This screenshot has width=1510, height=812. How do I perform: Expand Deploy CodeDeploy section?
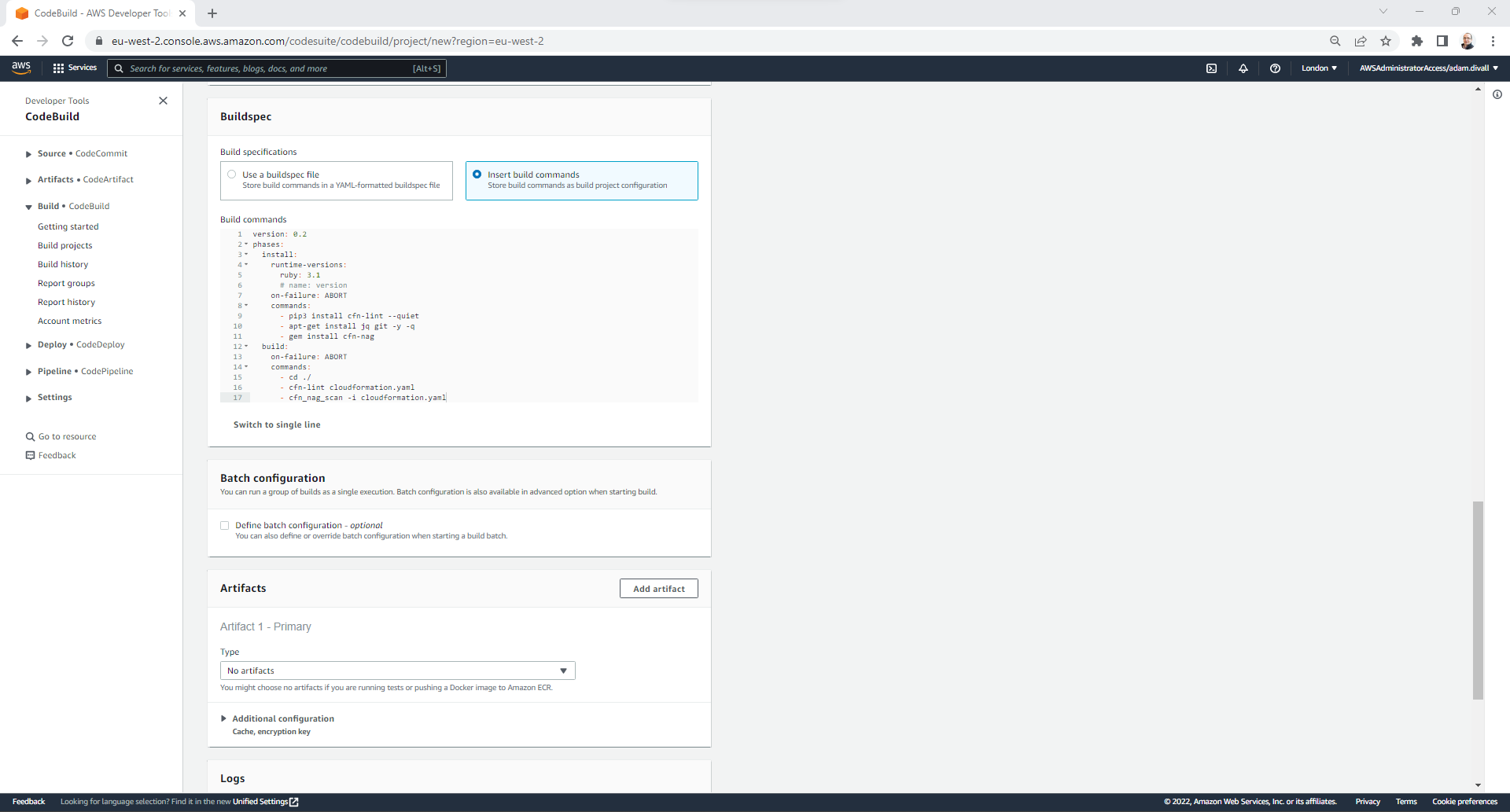[x=29, y=345]
